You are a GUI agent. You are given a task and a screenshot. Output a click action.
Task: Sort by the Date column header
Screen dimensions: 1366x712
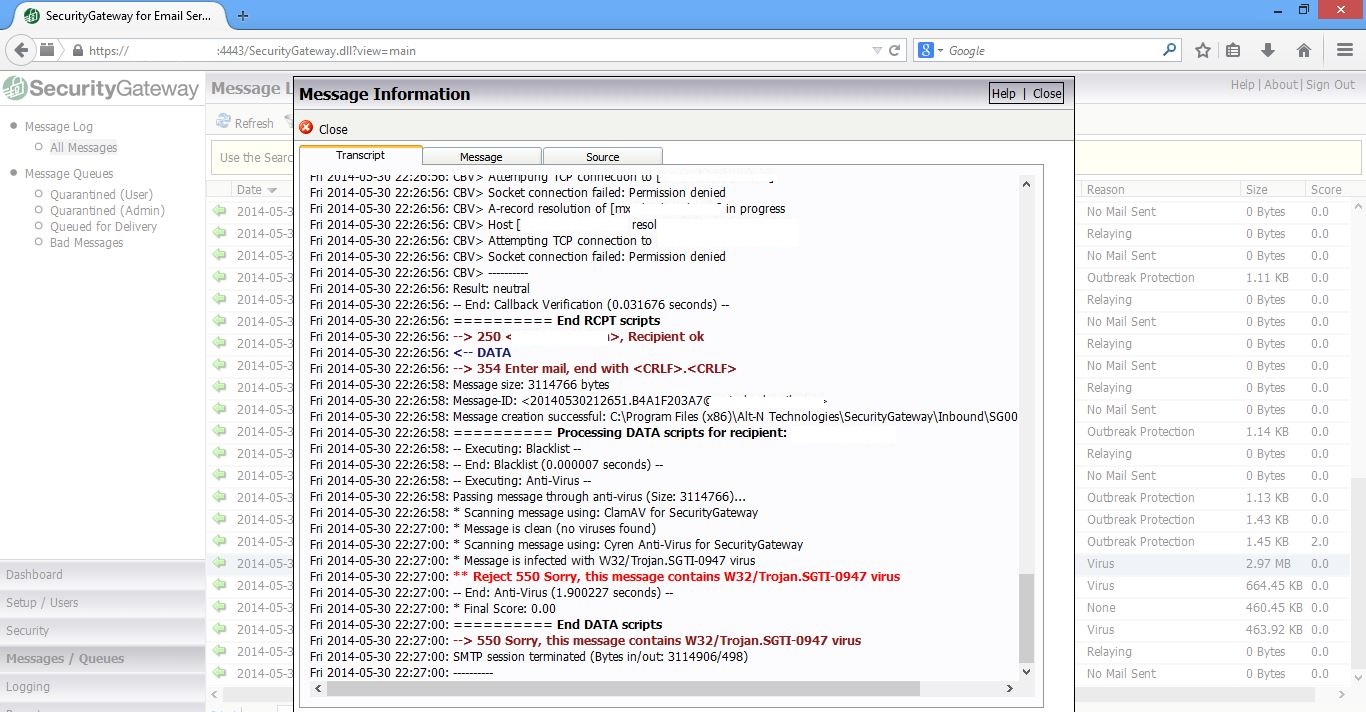pos(249,189)
